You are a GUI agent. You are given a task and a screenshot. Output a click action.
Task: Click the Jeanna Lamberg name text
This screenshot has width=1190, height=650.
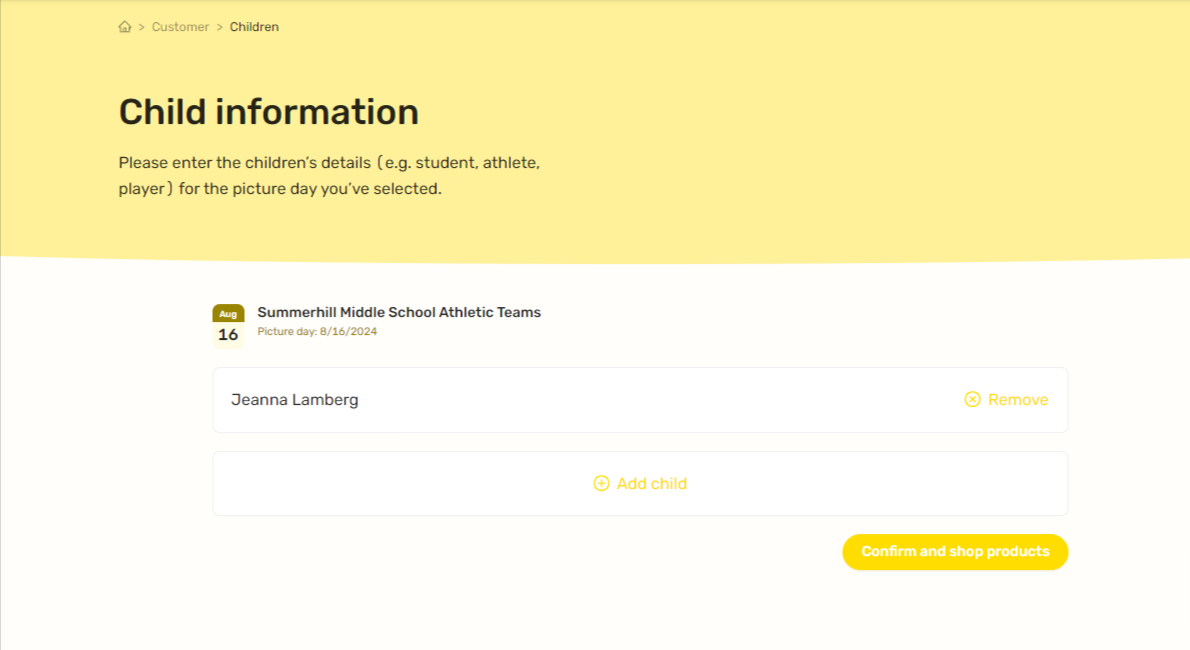[x=294, y=400]
